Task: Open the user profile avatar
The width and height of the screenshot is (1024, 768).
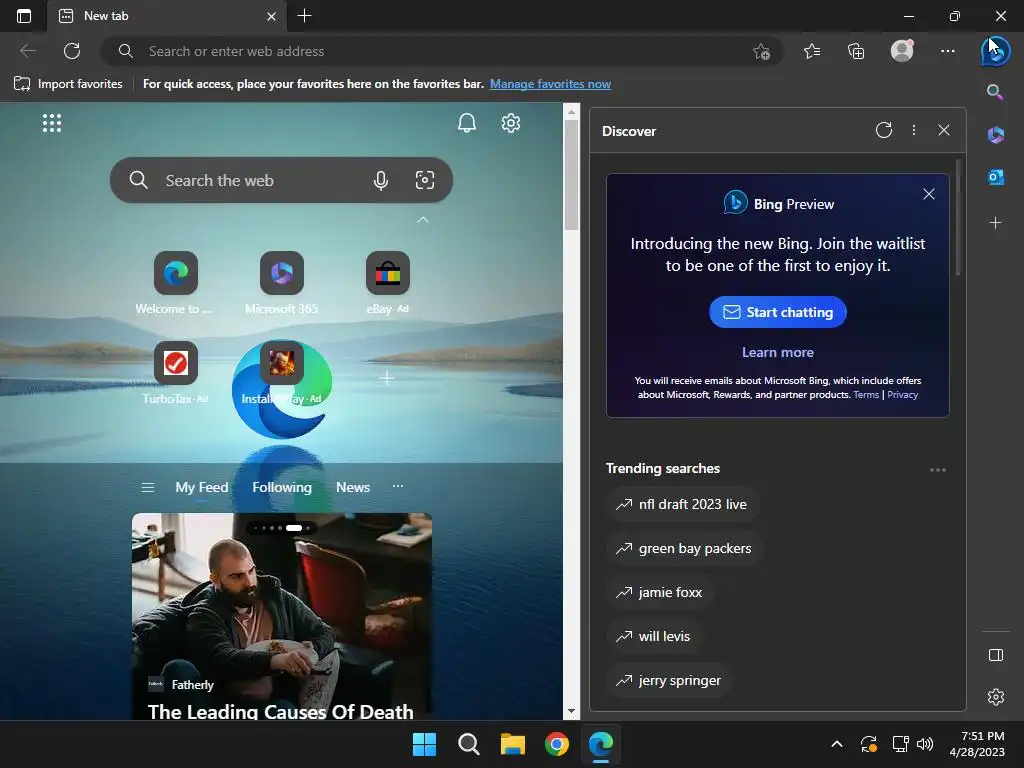Action: (902, 51)
